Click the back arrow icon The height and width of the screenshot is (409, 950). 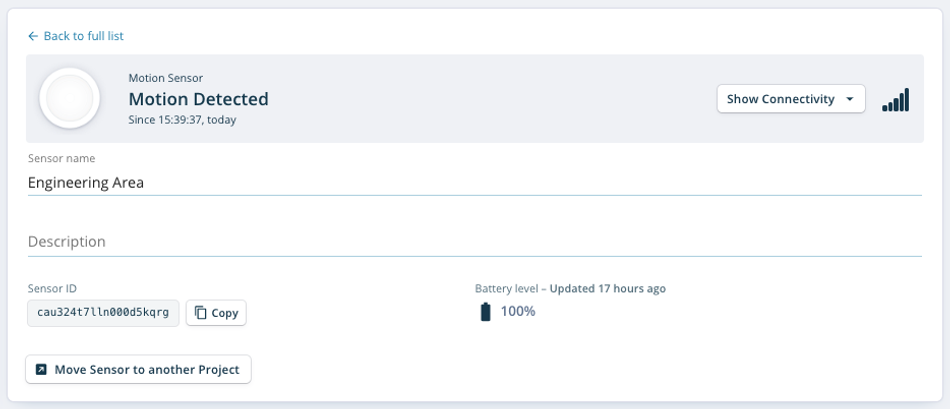[33, 36]
